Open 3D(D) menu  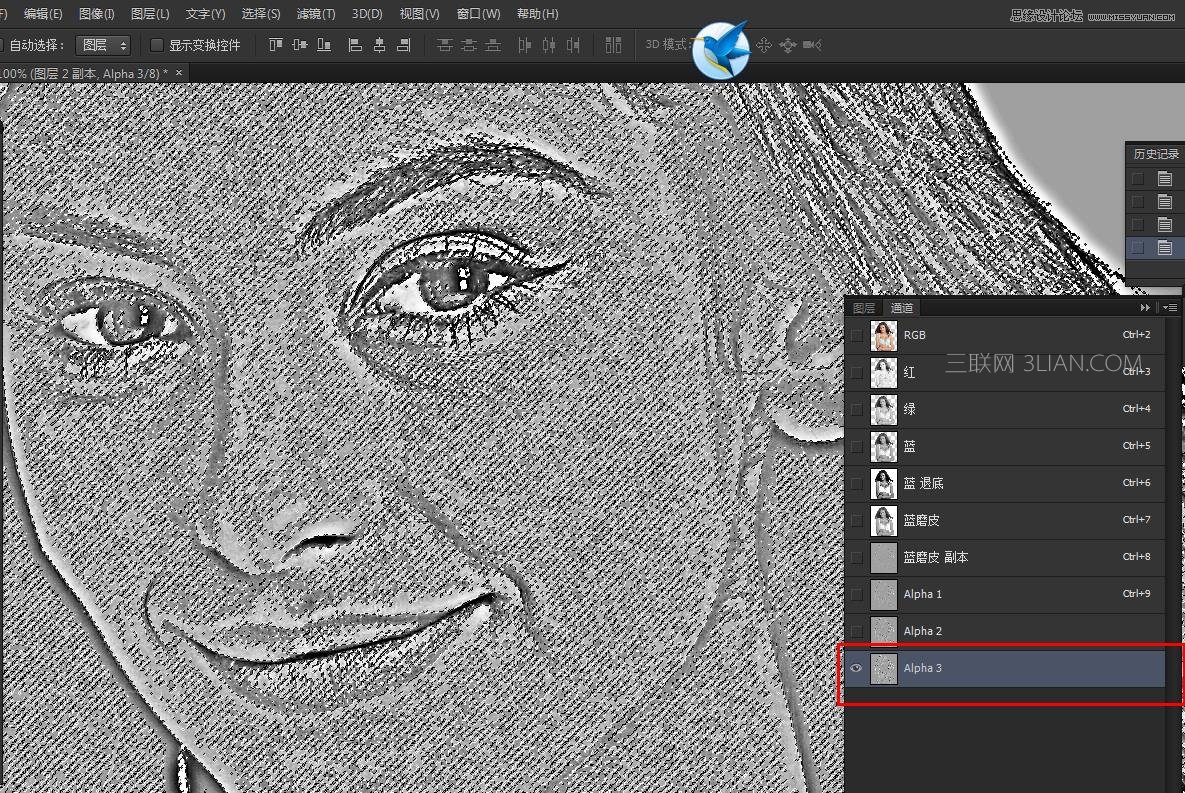pos(367,14)
